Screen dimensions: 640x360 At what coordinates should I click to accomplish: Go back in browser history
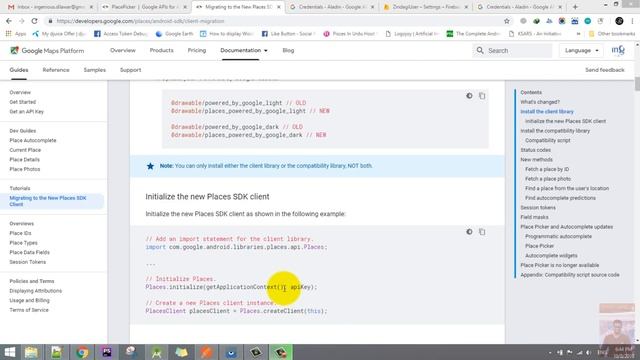9,21
